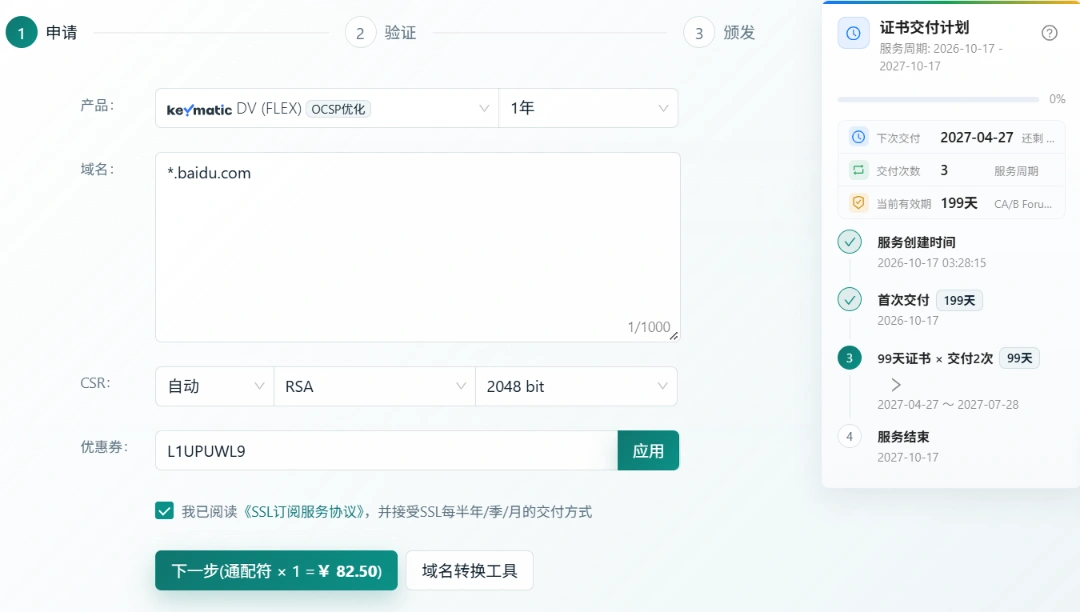Click the OCSP优化 tag
The width and height of the screenshot is (1080, 612).
338,109
